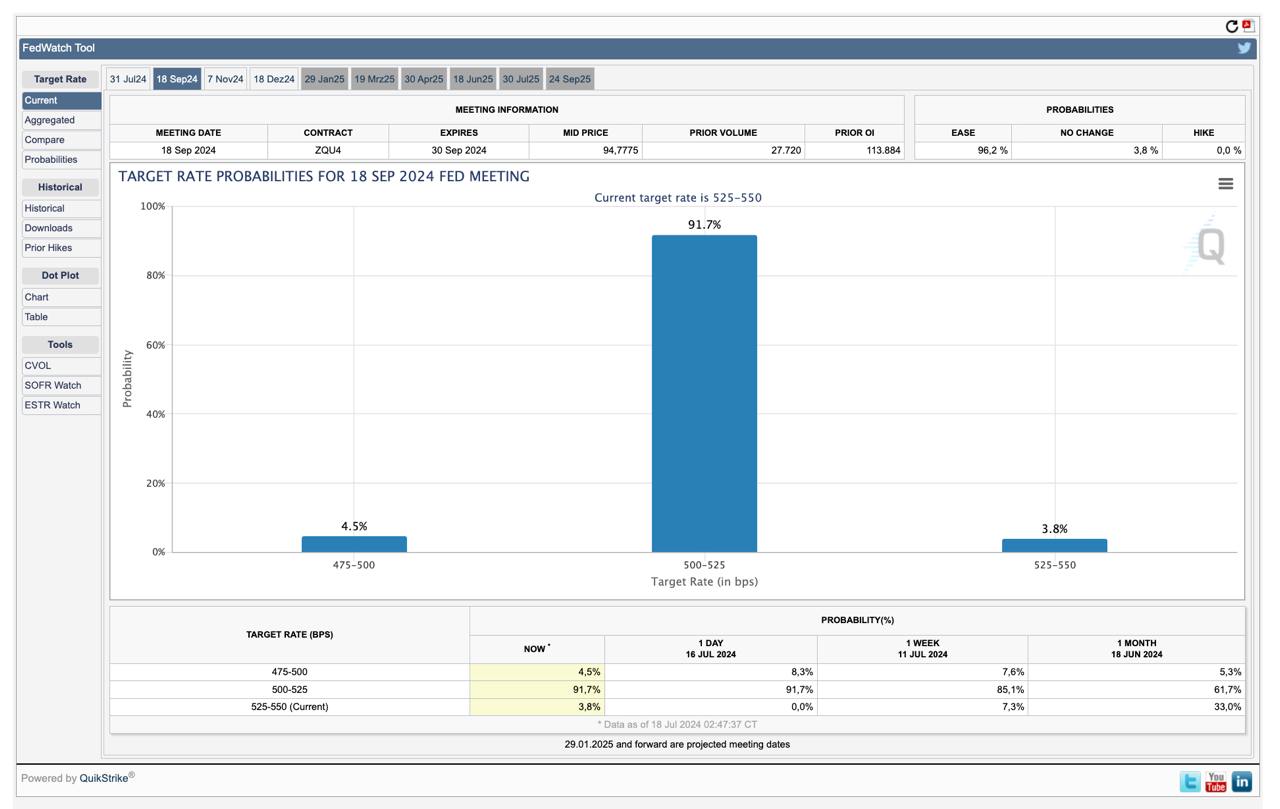
Task: Click the LinkedIn icon in footer
Action: pyautogui.click(x=1241, y=782)
